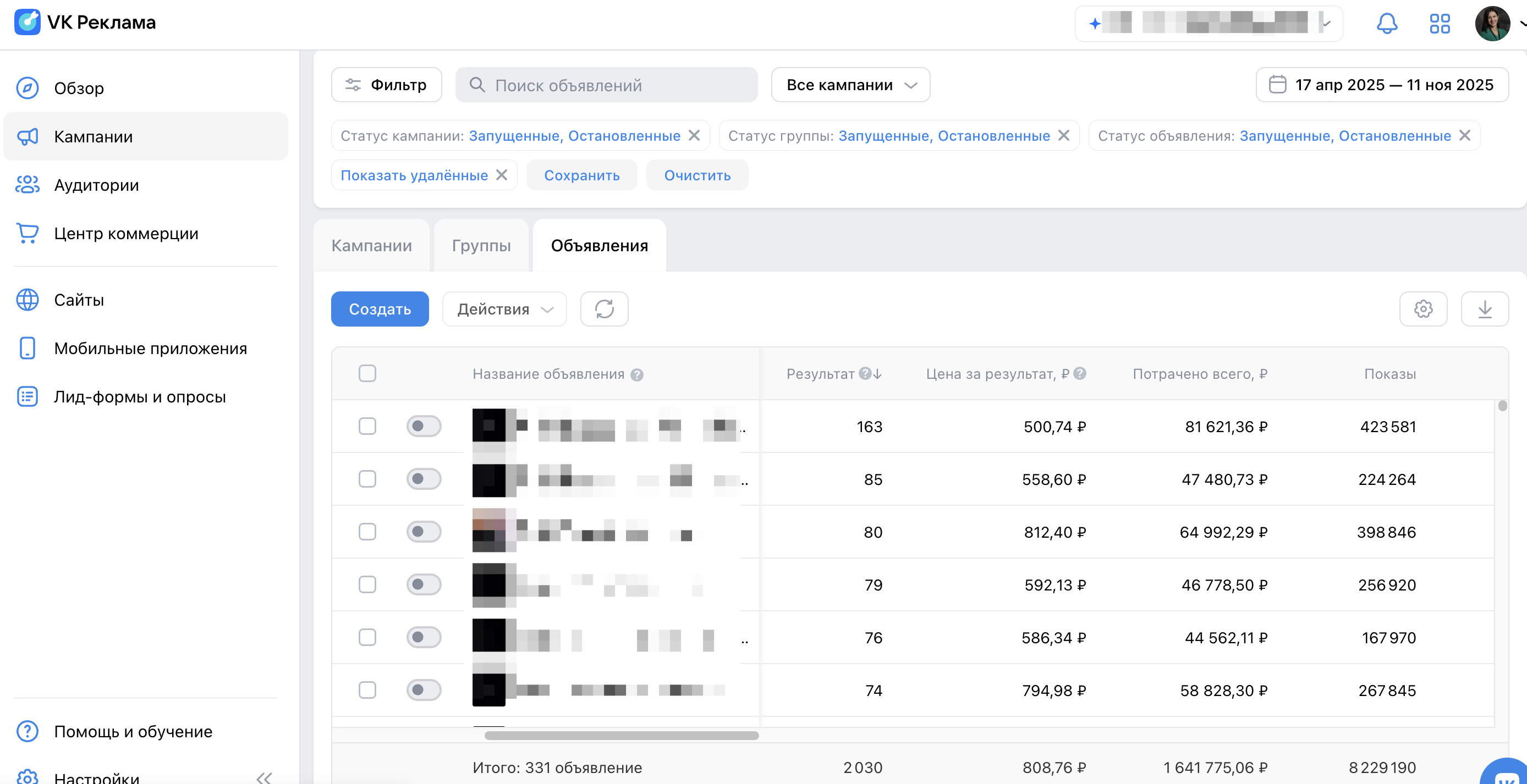The width and height of the screenshot is (1527, 784).
Task: Remove the Статус кампании filter chip
Action: coord(694,136)
